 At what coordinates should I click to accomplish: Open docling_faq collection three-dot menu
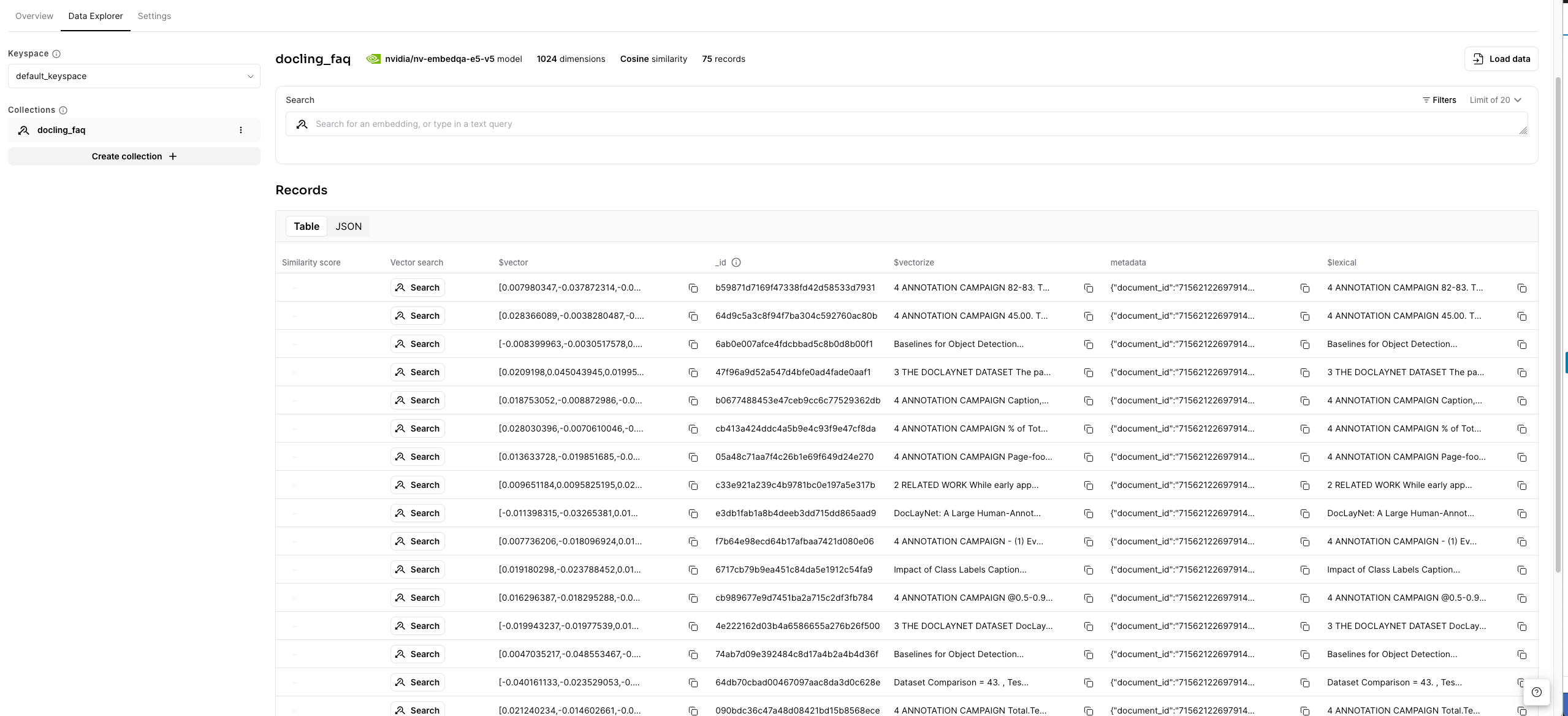pyautogui.click(x=241, y=130)
